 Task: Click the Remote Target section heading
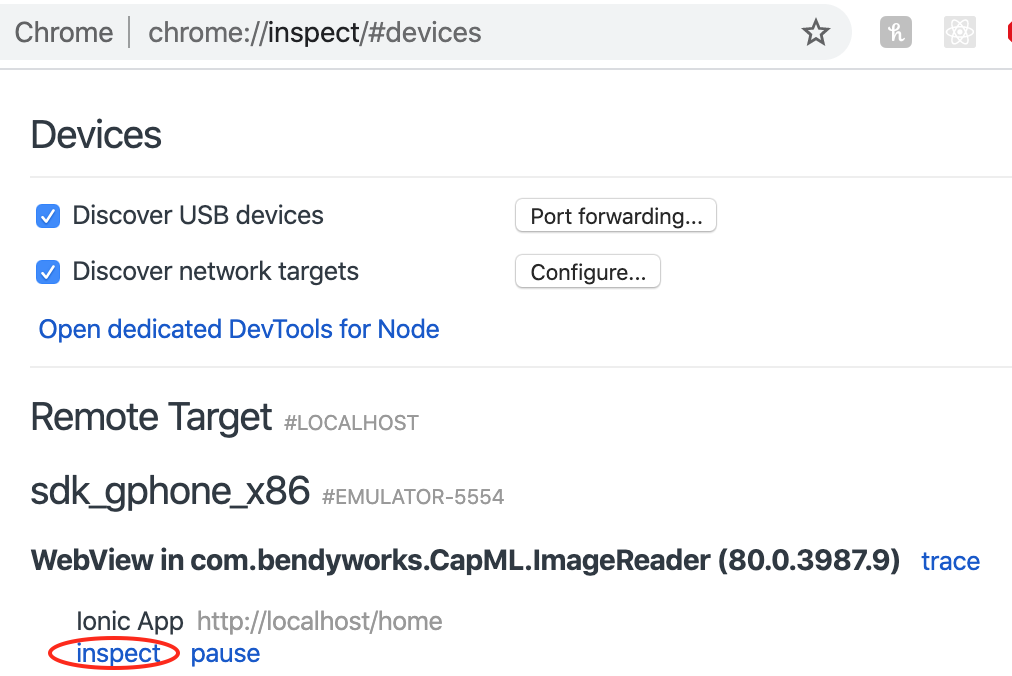(151, 417)
